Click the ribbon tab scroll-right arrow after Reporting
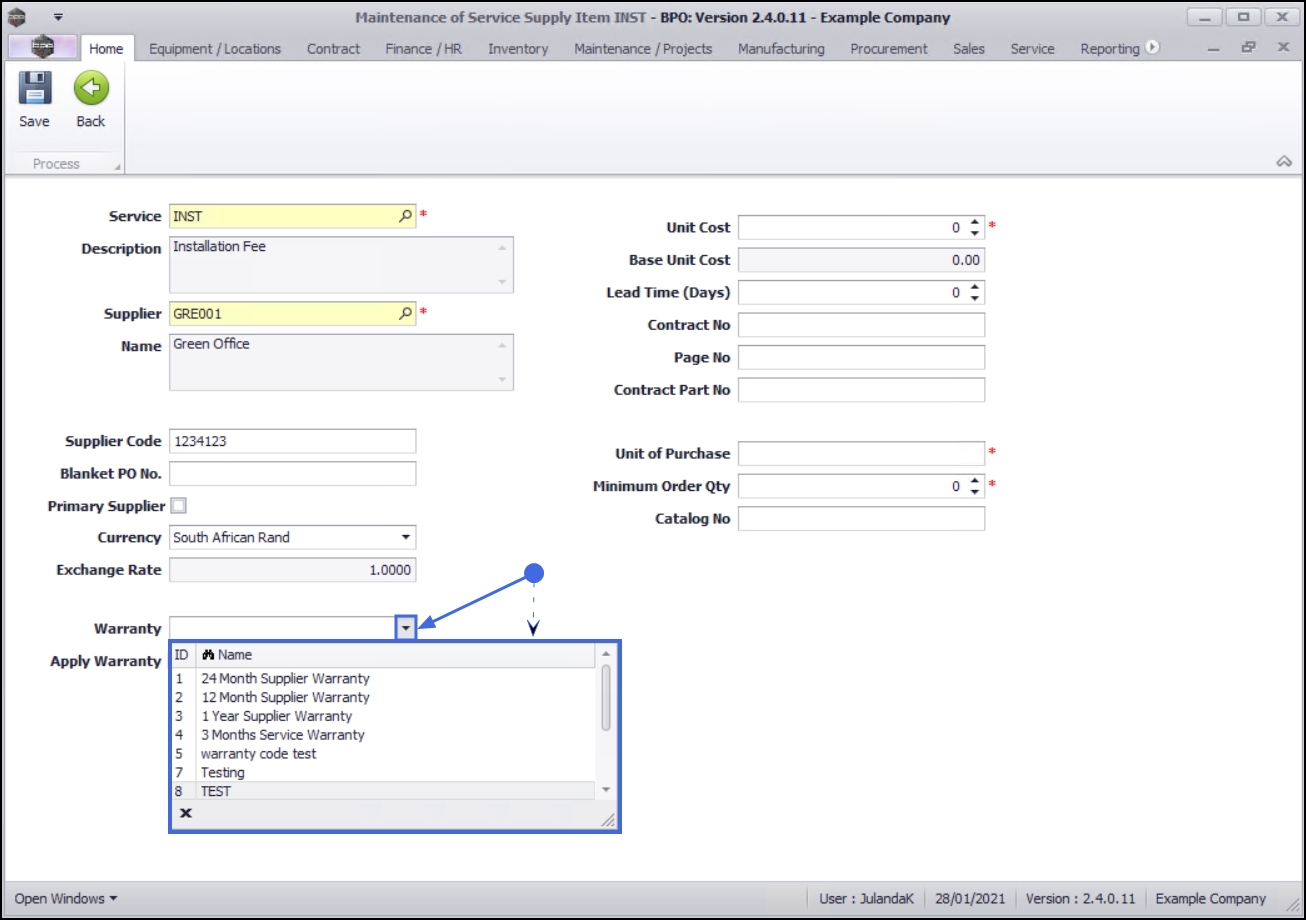Image resolution: width=1306 pixels, height=920 pixels. 1152,48
